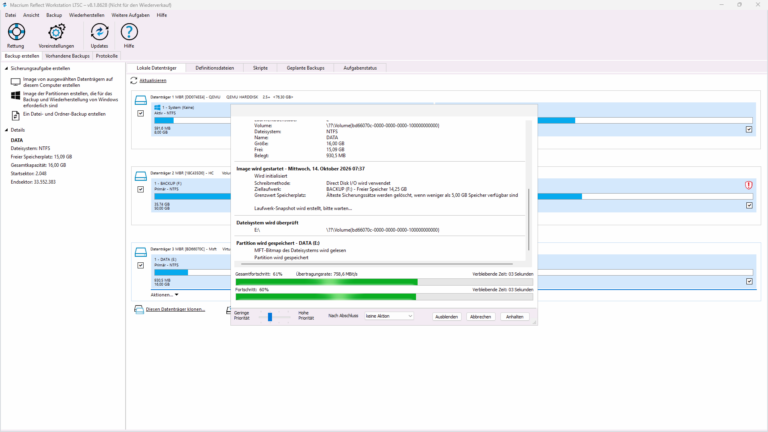Click the Anhalten button to pause

point(514,317)
